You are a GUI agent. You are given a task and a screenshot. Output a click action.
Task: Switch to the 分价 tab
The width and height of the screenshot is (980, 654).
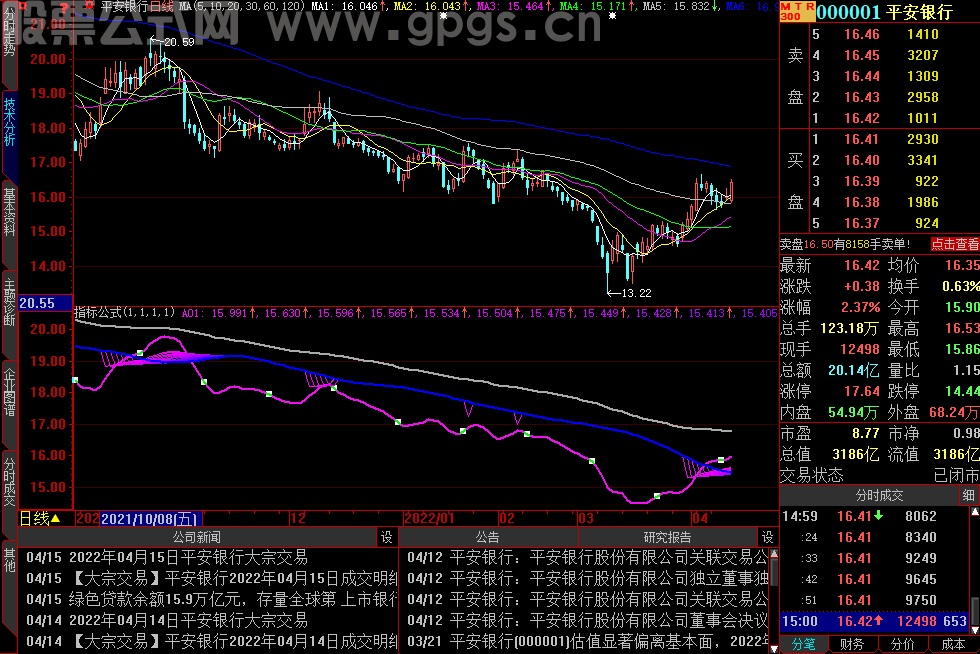click(902, 645)
